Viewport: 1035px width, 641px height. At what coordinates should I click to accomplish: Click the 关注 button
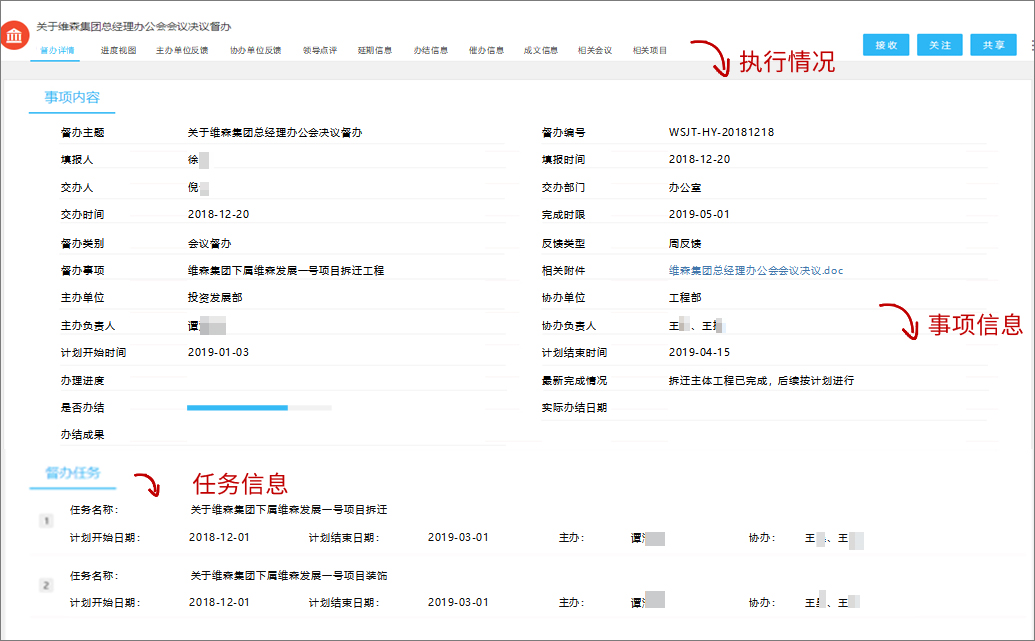click(939, 45)
